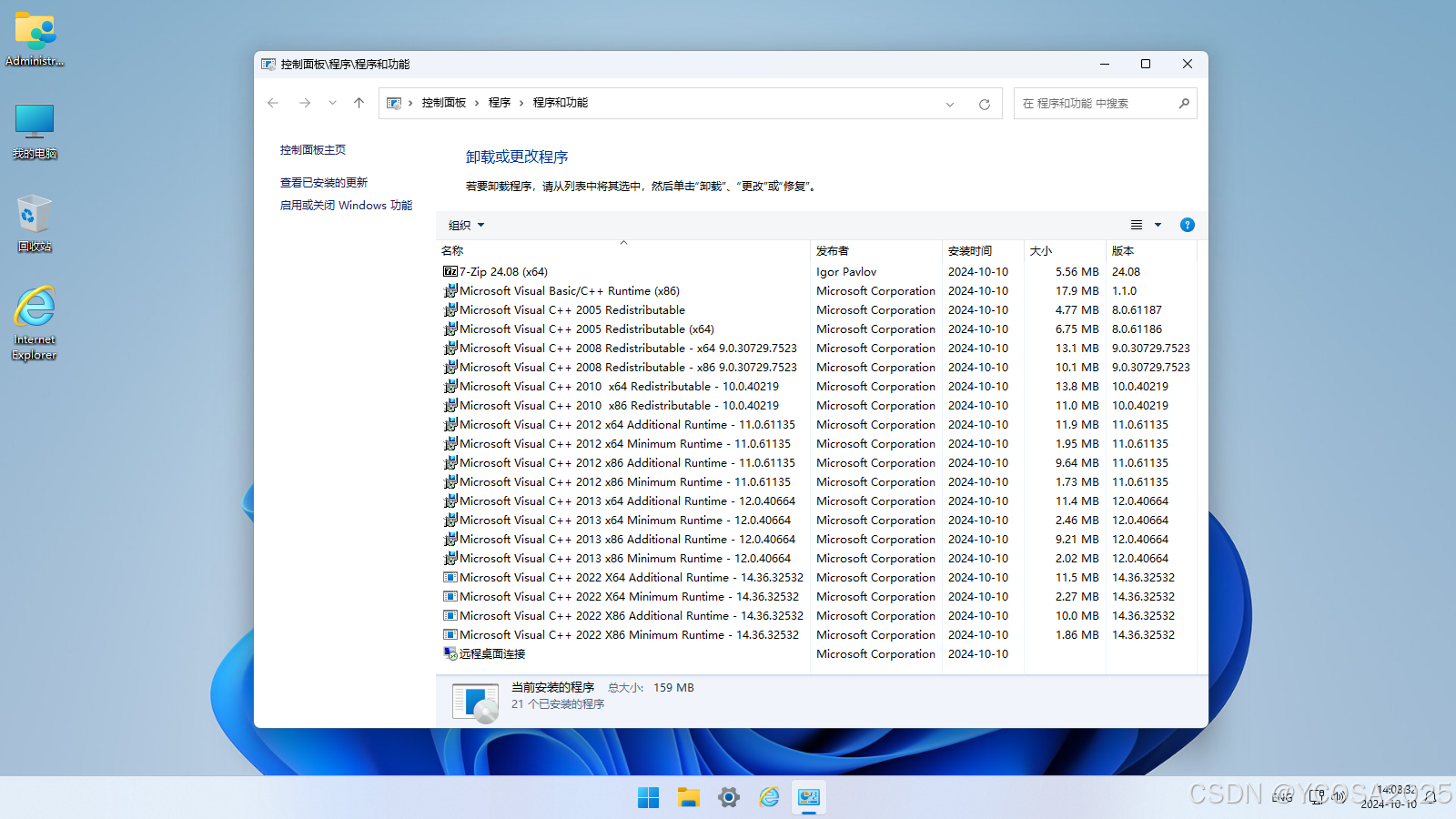Open the Organize dropdown menu

(467, 225)
